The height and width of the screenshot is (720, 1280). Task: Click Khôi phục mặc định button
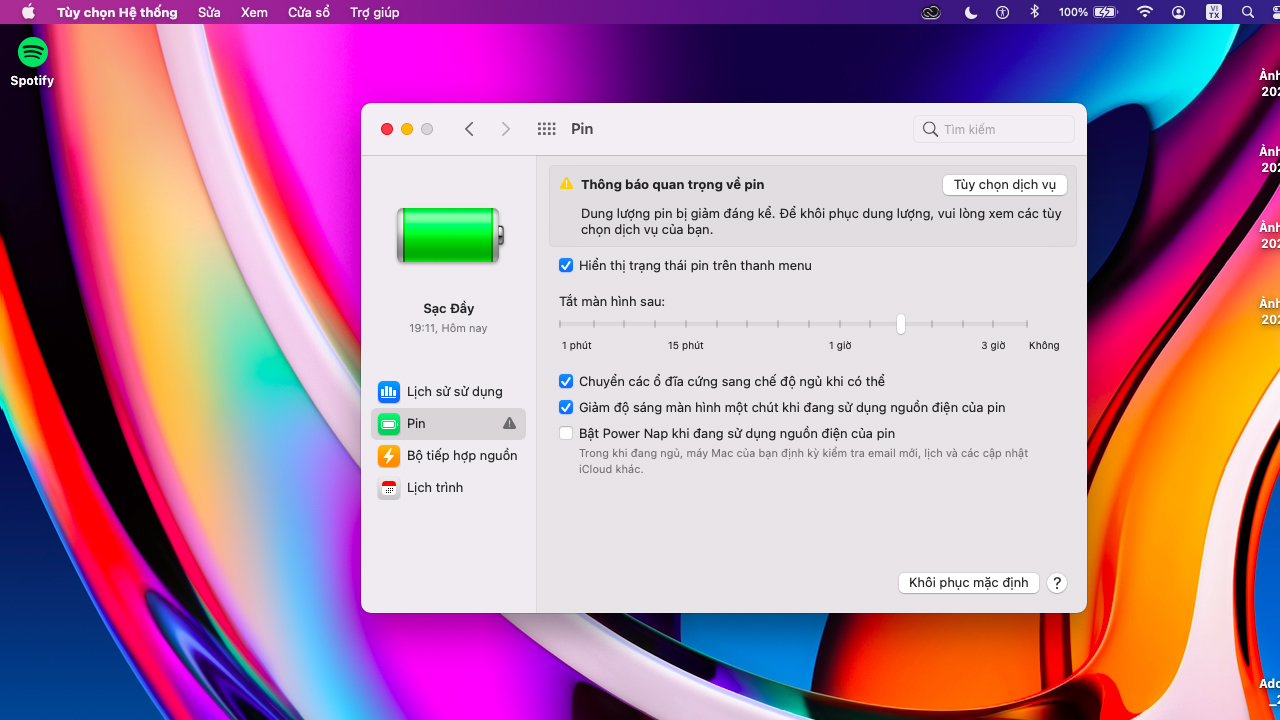point(969,583)
